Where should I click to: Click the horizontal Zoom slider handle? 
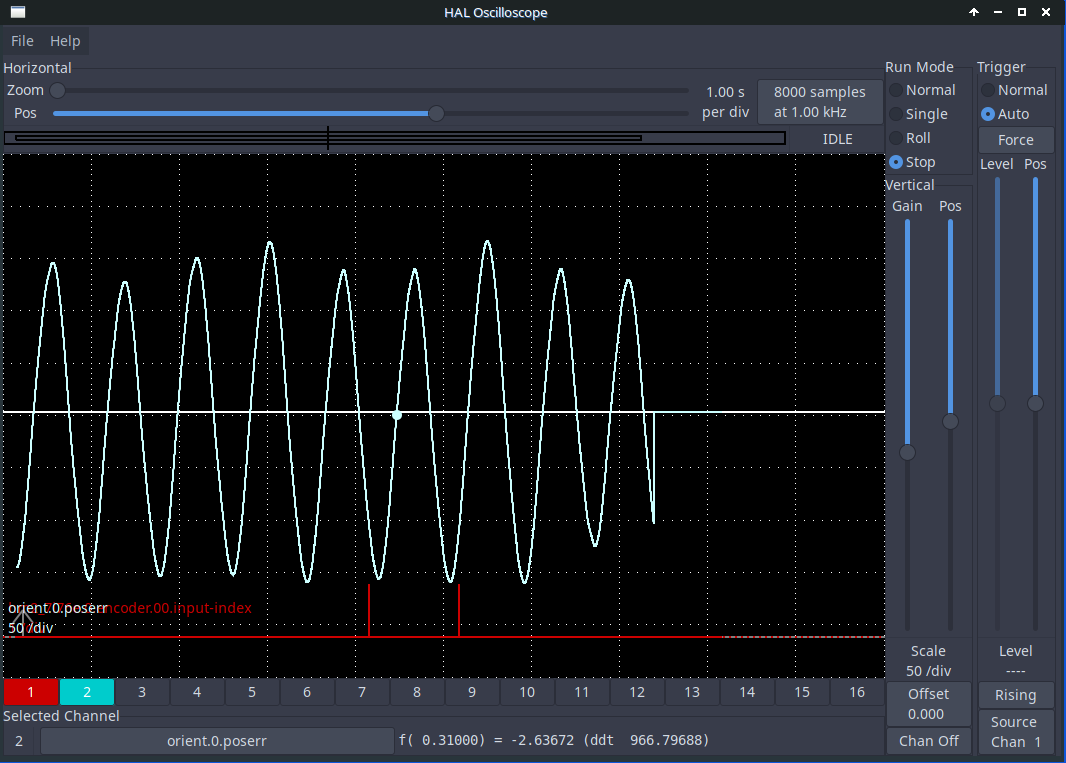[x=58, y=90]
